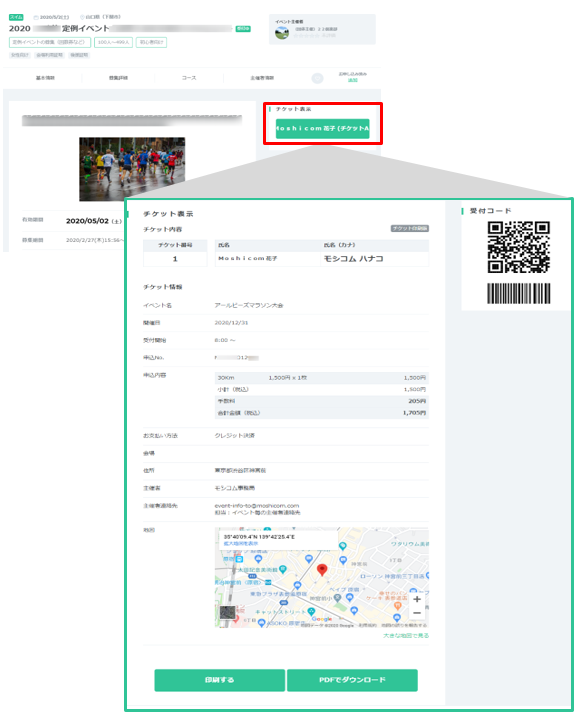Click the 受付コード heading

tap(491, 211)
